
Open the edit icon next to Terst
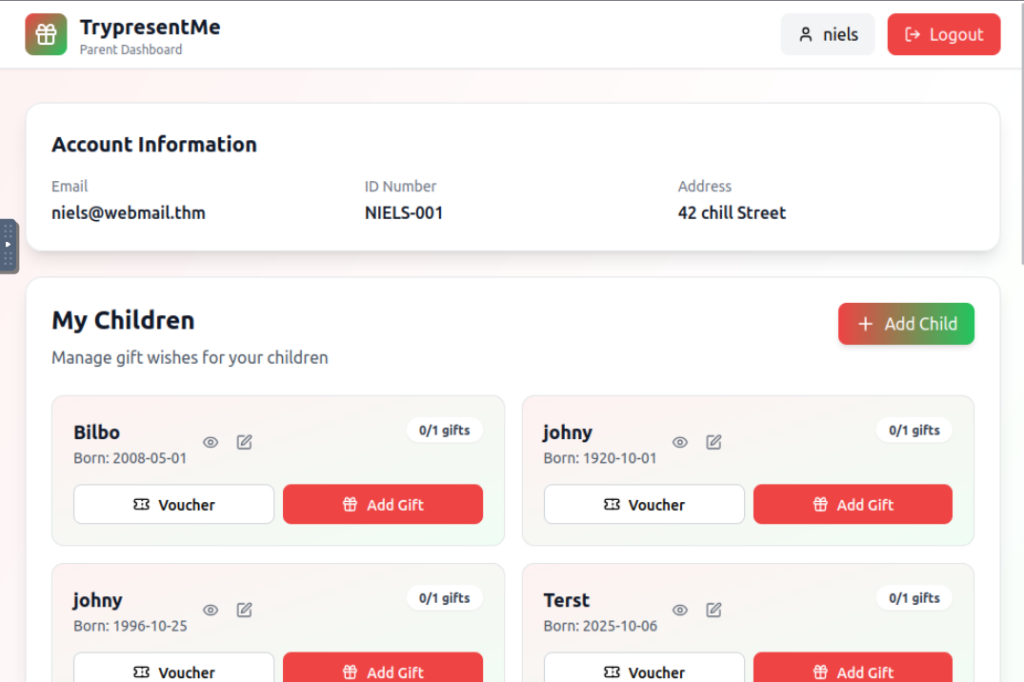713,610
